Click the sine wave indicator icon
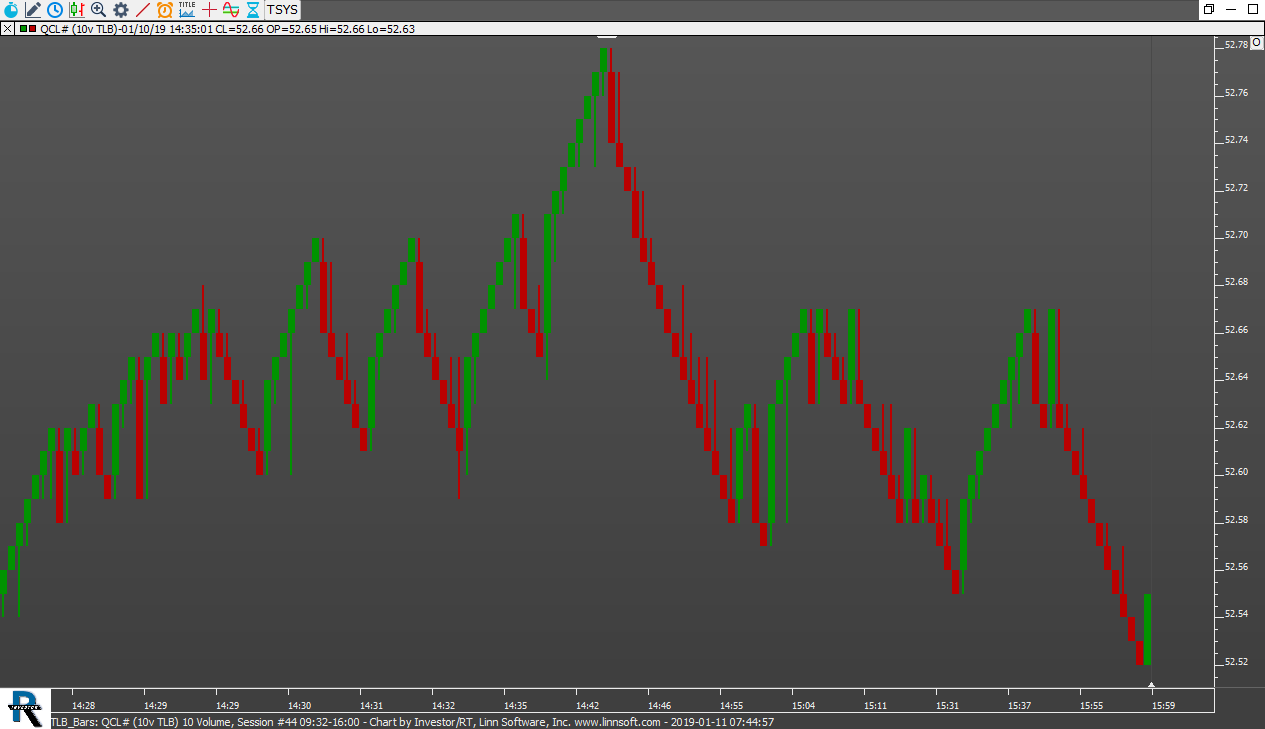Image resolution: width=1265 pixels, height=729 pixels. (231, 10)
